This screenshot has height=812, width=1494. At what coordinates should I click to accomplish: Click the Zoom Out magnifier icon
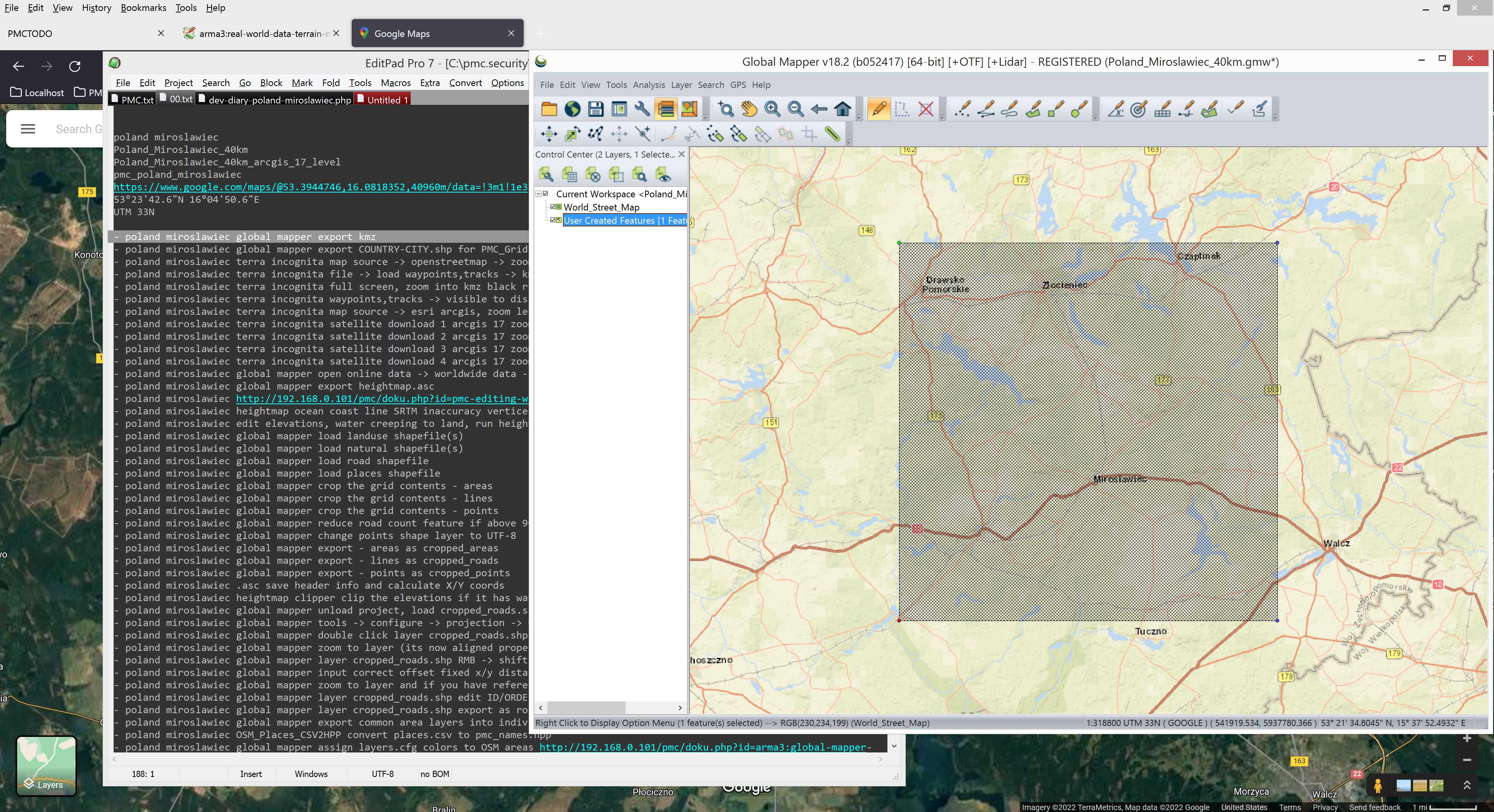(796, 109)
